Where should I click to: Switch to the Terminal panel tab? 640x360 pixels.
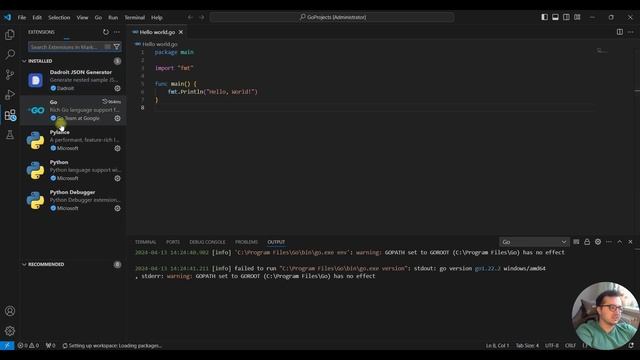146,242
